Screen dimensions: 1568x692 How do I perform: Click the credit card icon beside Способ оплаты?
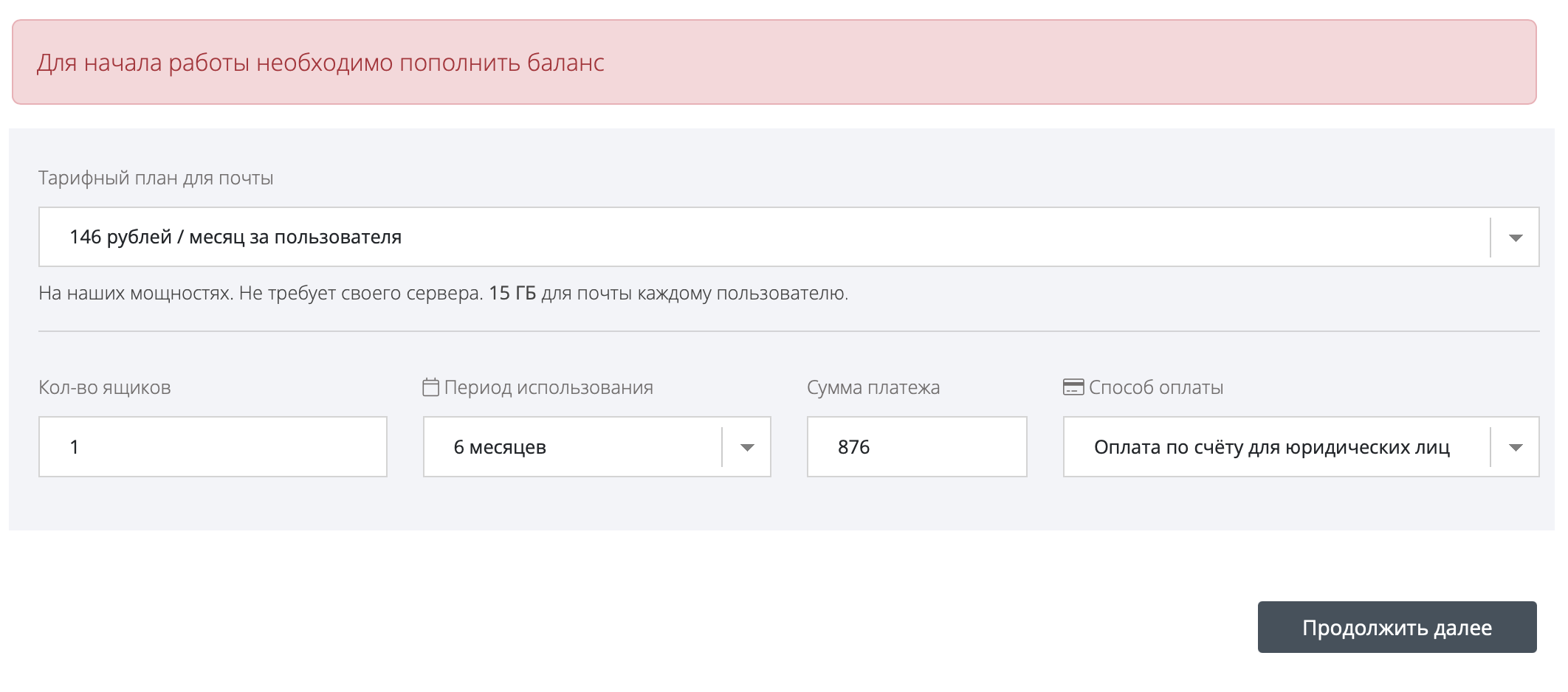click(x=1073, y=387)
